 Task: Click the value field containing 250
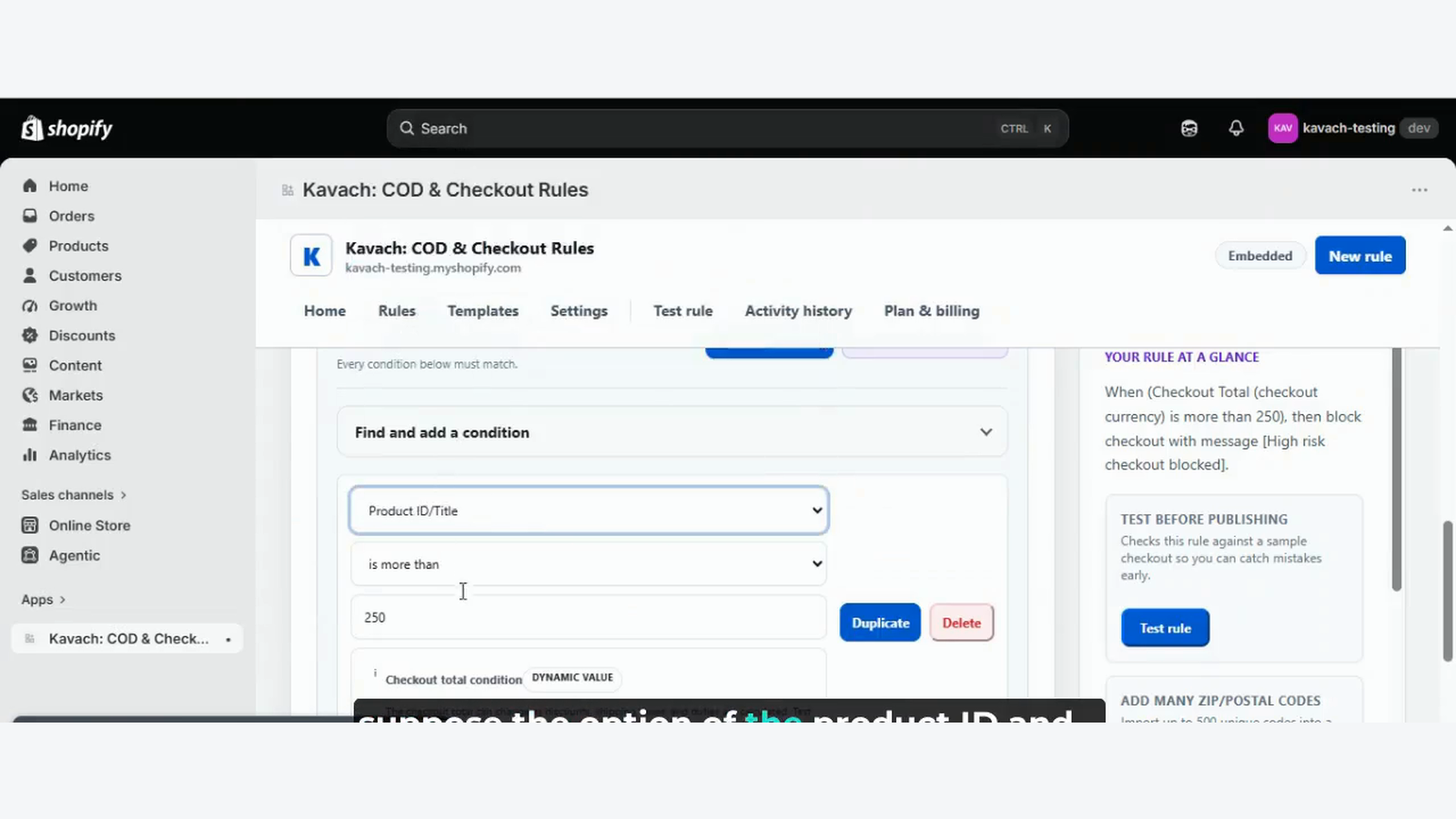pos(589,617)
